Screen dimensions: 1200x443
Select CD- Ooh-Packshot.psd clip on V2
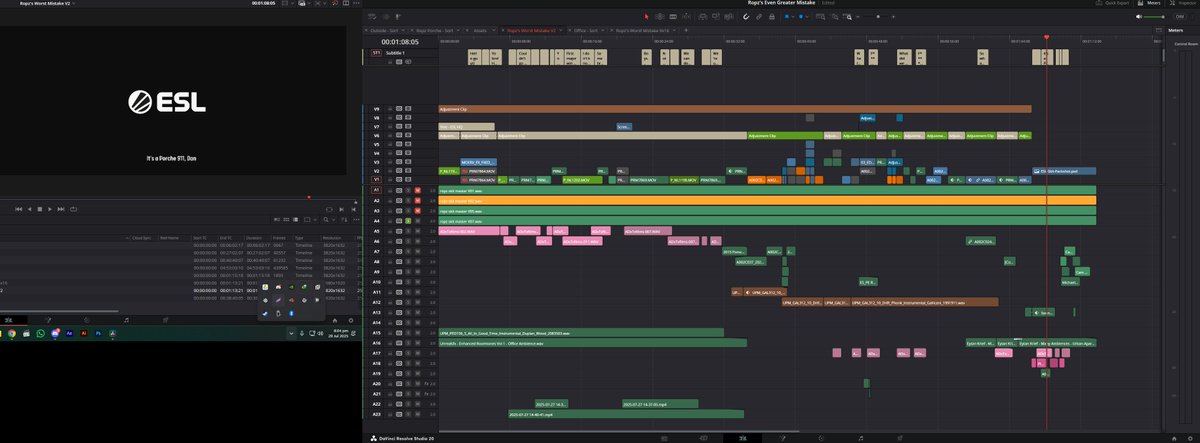tap(1065, 171)
